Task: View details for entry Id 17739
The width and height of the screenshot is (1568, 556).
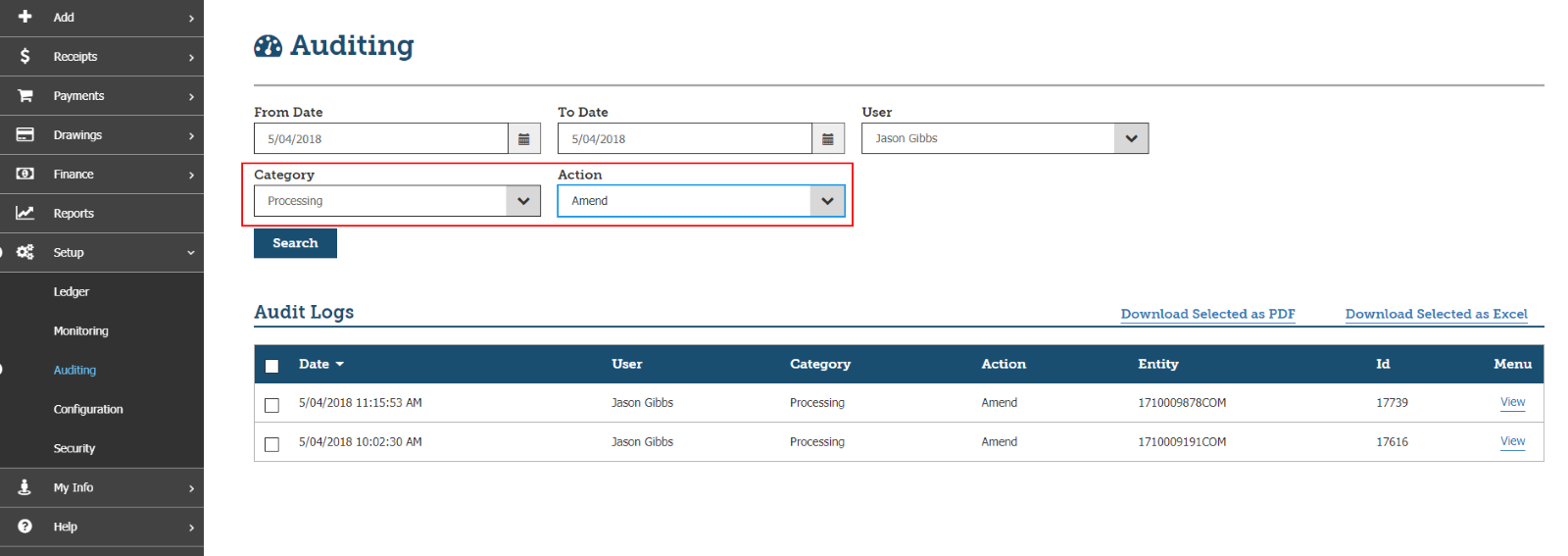Action: pos(1512,402)
